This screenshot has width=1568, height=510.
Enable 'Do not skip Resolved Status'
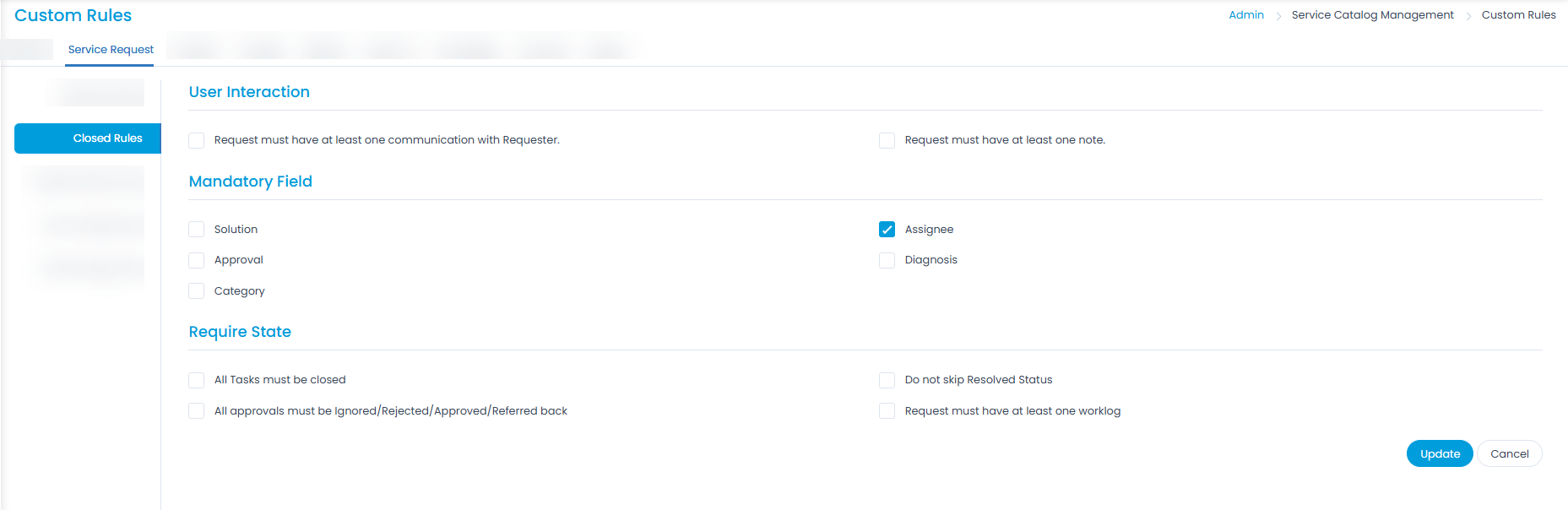[887, 380]
